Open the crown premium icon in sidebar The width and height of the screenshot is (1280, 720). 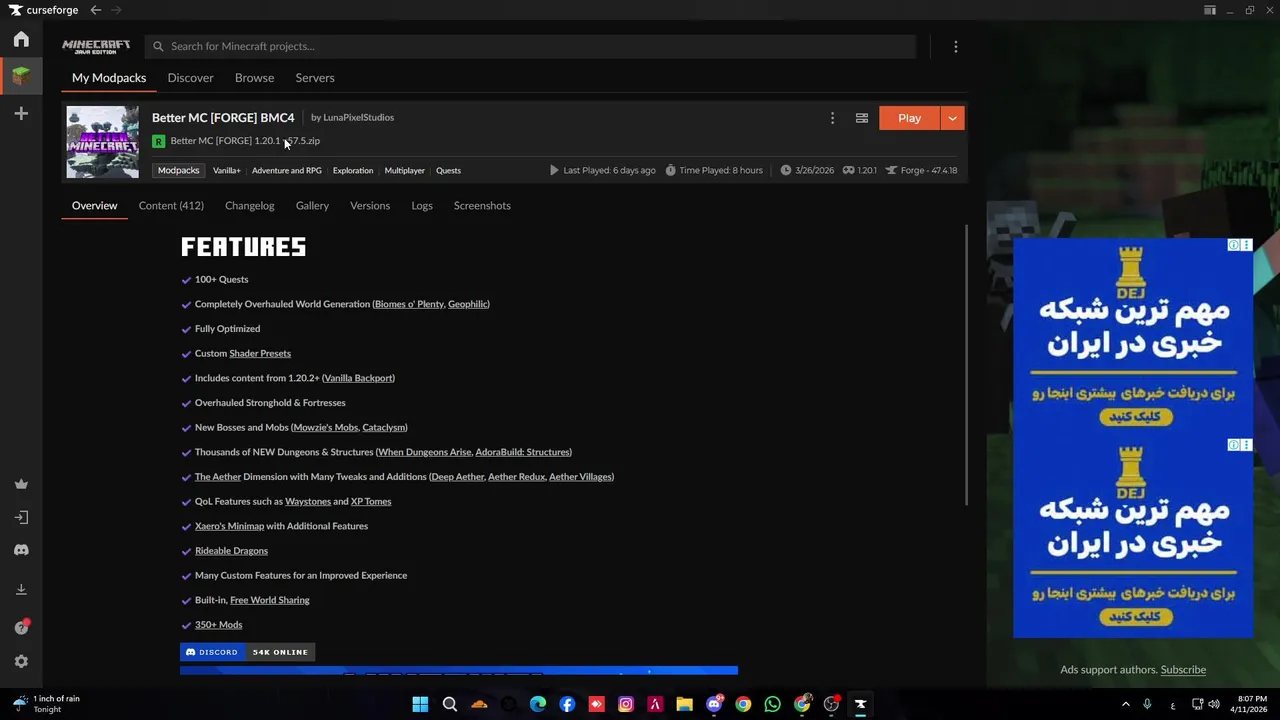pyautogui.click(x=21, y=484)
